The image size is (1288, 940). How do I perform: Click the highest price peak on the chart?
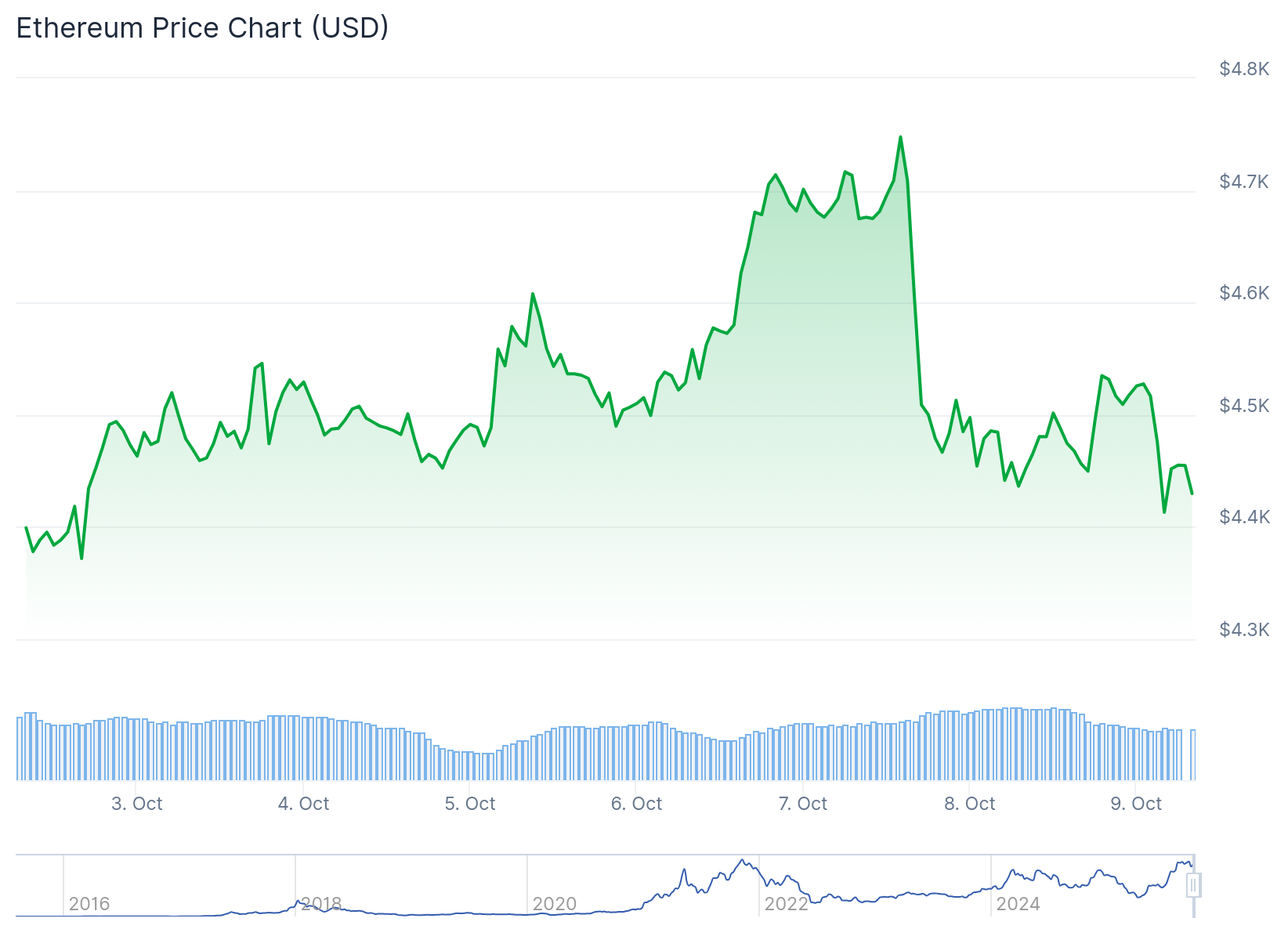900,137
